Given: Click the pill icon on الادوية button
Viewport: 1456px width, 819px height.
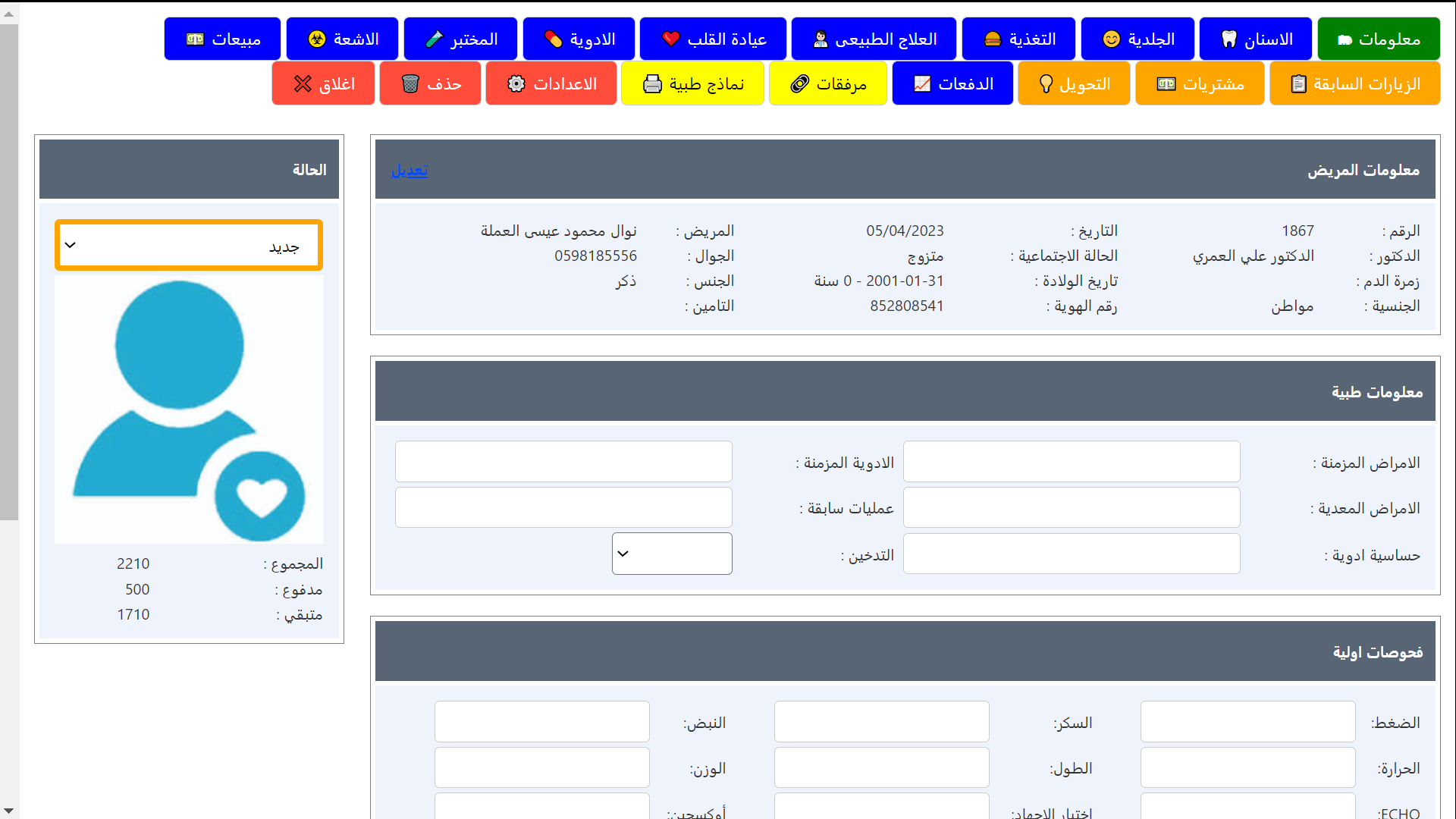Looking at the screenshot, I should [x=554, y=39].
